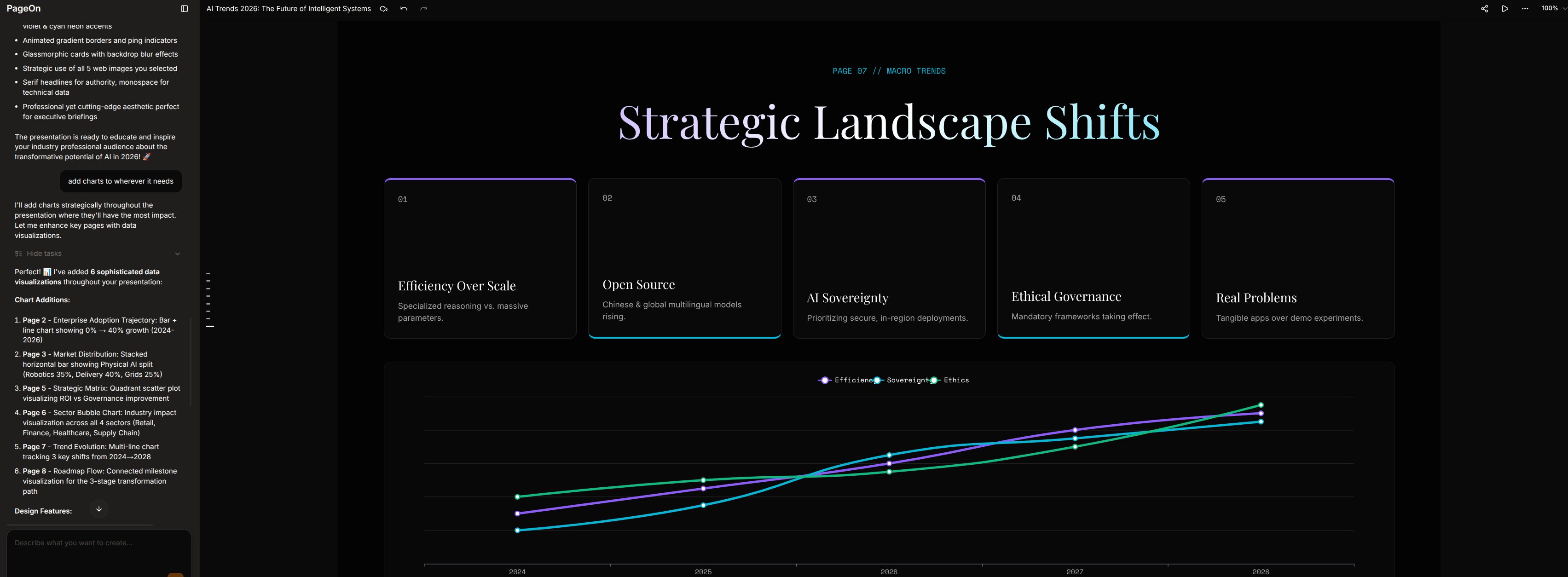Click the PageOn logo
The width and height of the screenshot is (1568, 577).
click(x=24, y=9)
